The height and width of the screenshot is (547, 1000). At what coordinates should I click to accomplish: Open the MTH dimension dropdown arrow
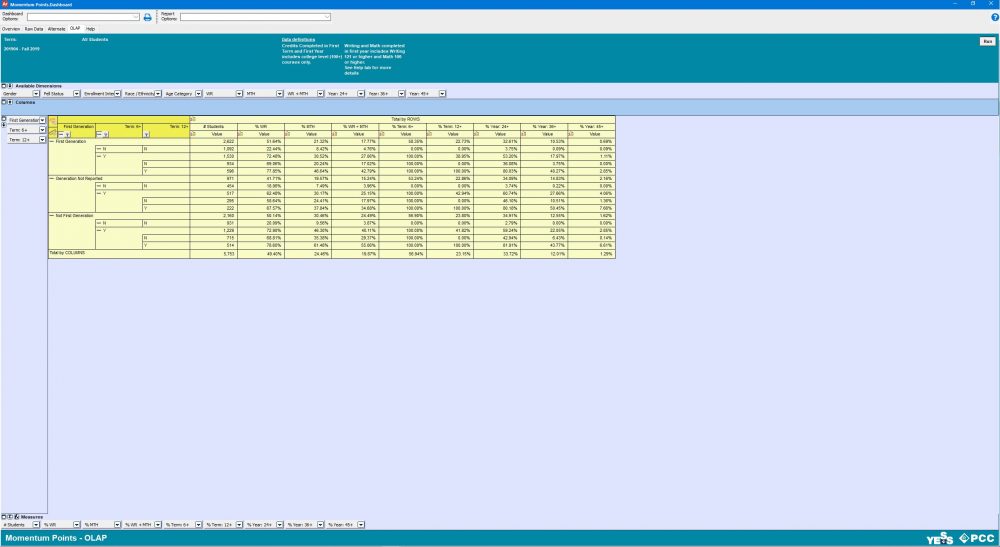click(x=279, y=94)
